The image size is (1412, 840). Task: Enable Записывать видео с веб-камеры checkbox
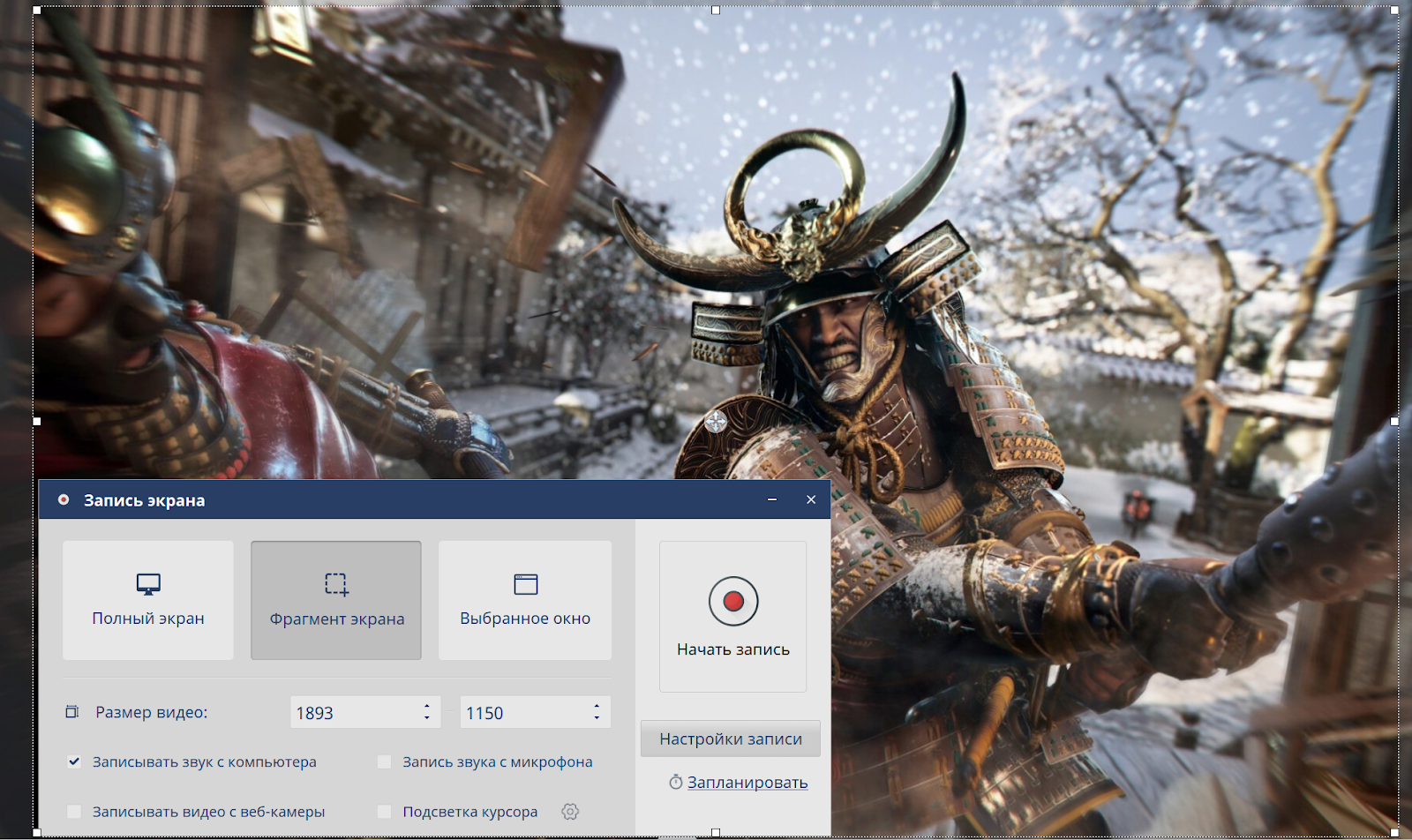click(74, 811)
